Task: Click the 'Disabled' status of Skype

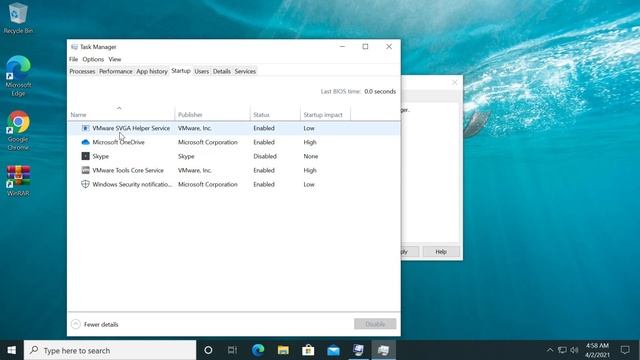Action: (x=265, y=156)
